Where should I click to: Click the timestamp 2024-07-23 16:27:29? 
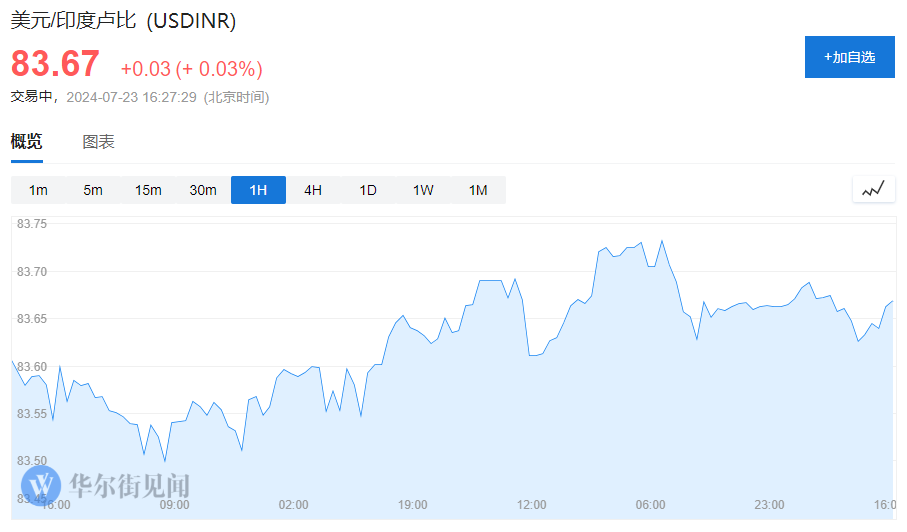click(x=131, y=97)
